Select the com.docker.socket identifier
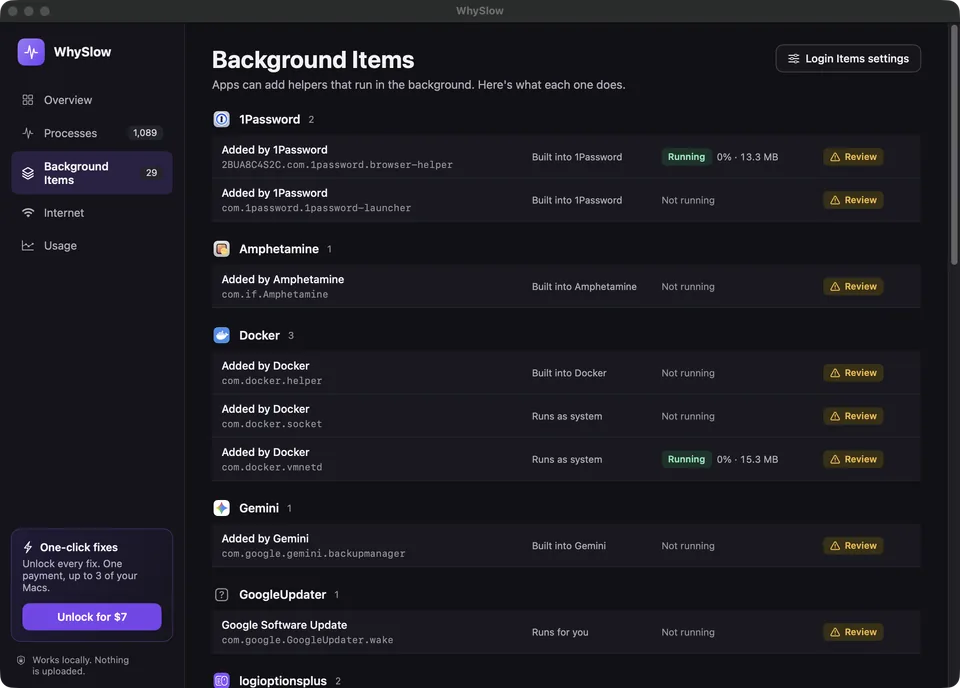The image size is (960, 688). click(272, 424)
